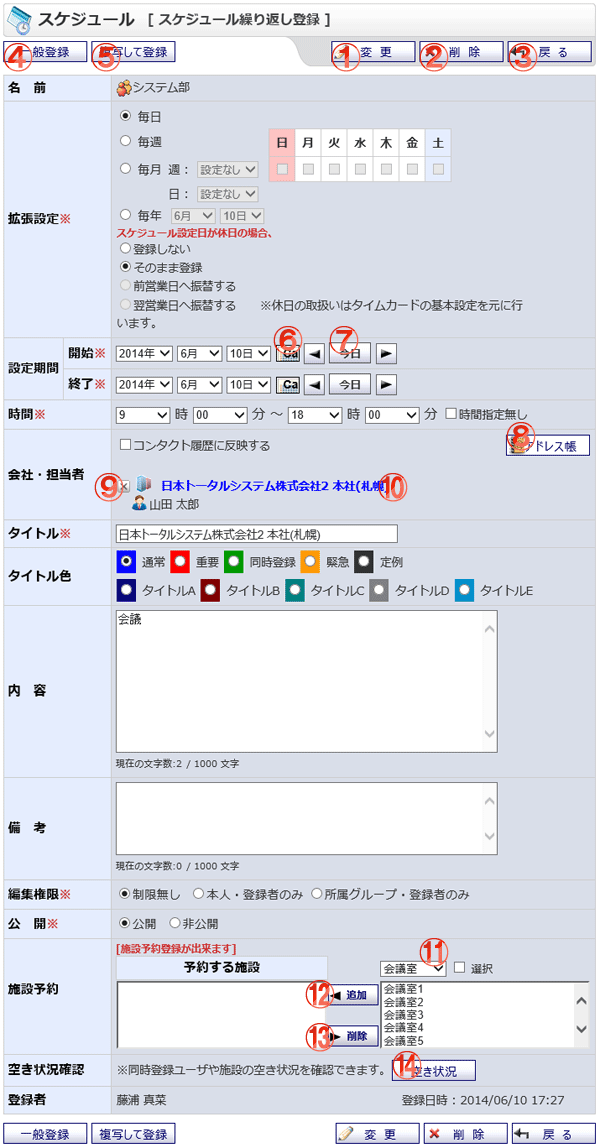Select 会議室3 in facility list
The height and width of the screenshot is (1148, 600).
point(403,1015)
